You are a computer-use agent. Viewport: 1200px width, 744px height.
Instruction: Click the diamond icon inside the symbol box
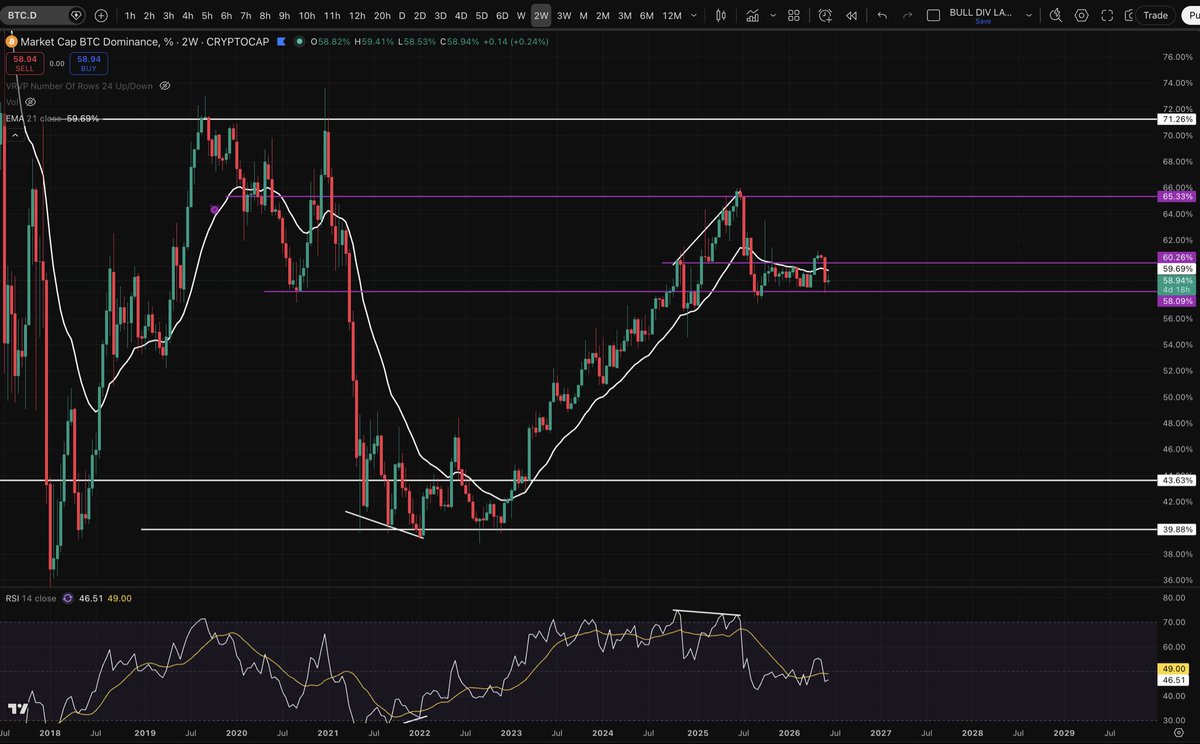77,15
